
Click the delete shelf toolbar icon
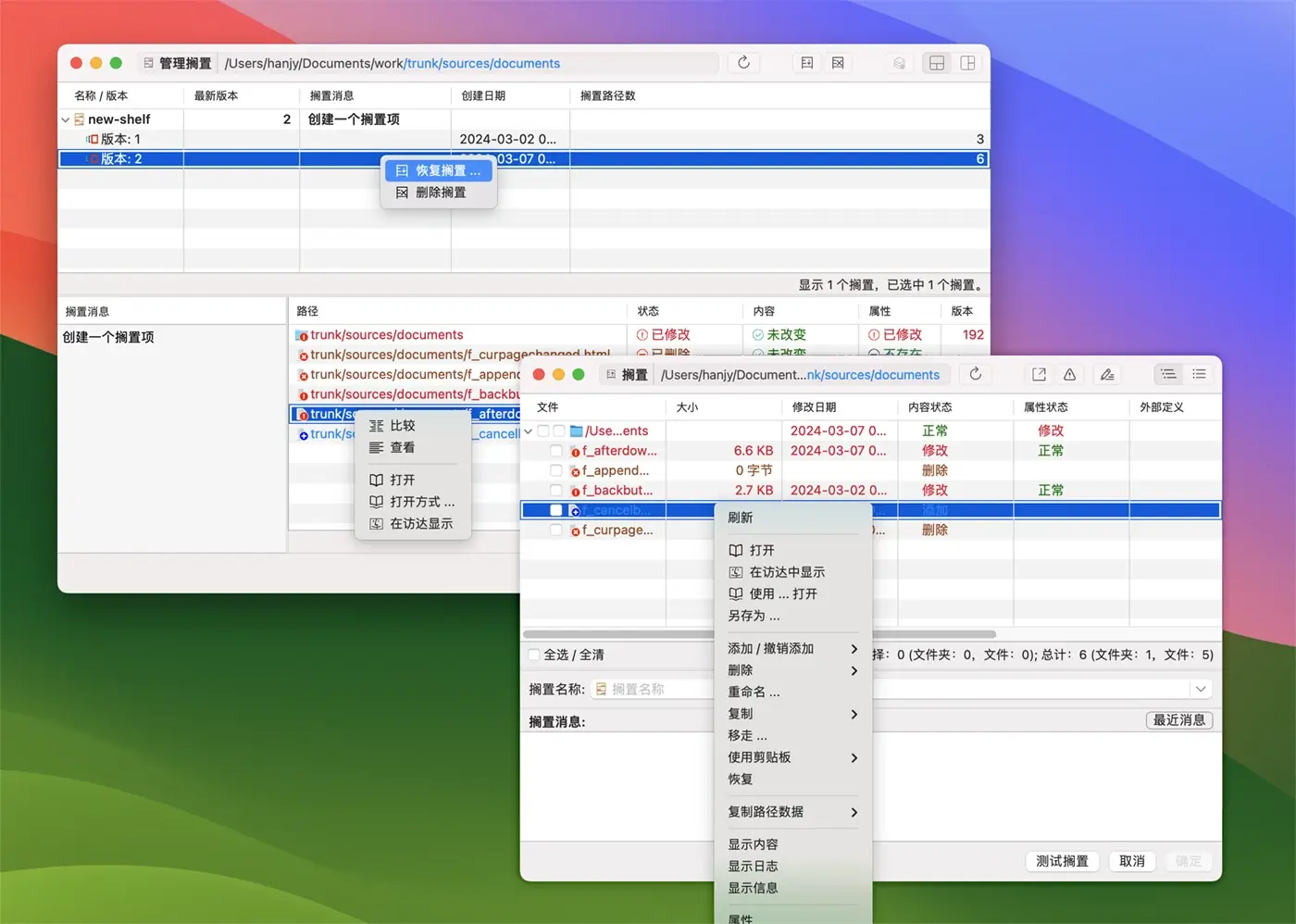pos(838,62)
